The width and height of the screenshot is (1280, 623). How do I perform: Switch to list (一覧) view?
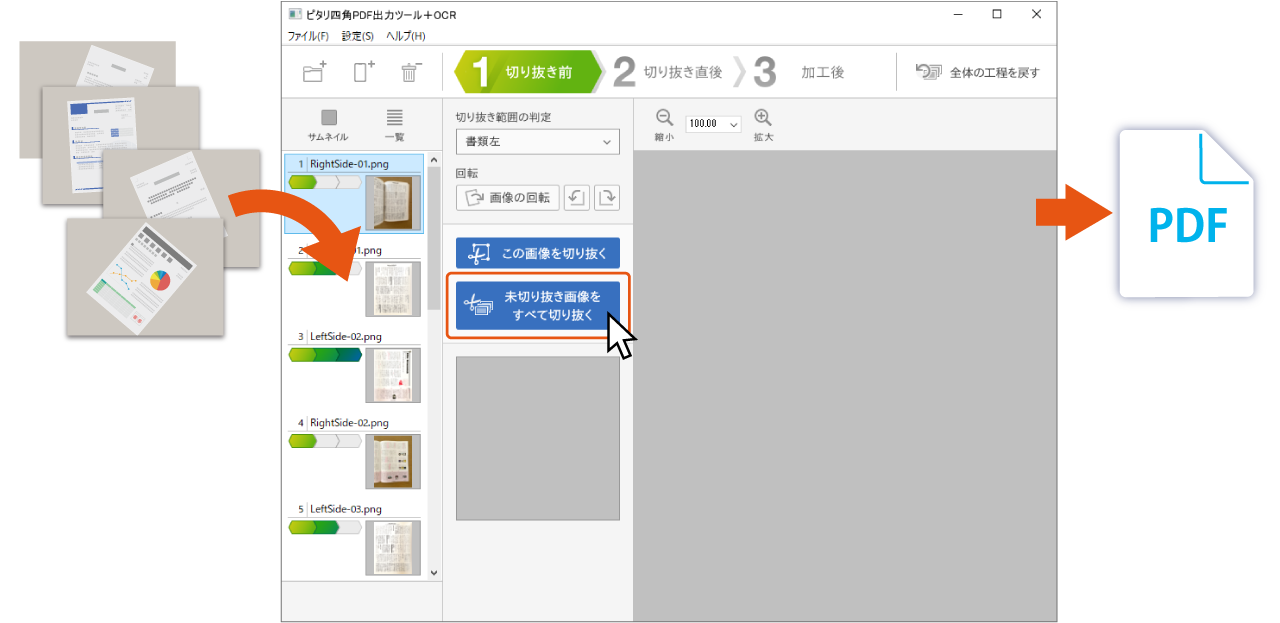tap(395, 118)
